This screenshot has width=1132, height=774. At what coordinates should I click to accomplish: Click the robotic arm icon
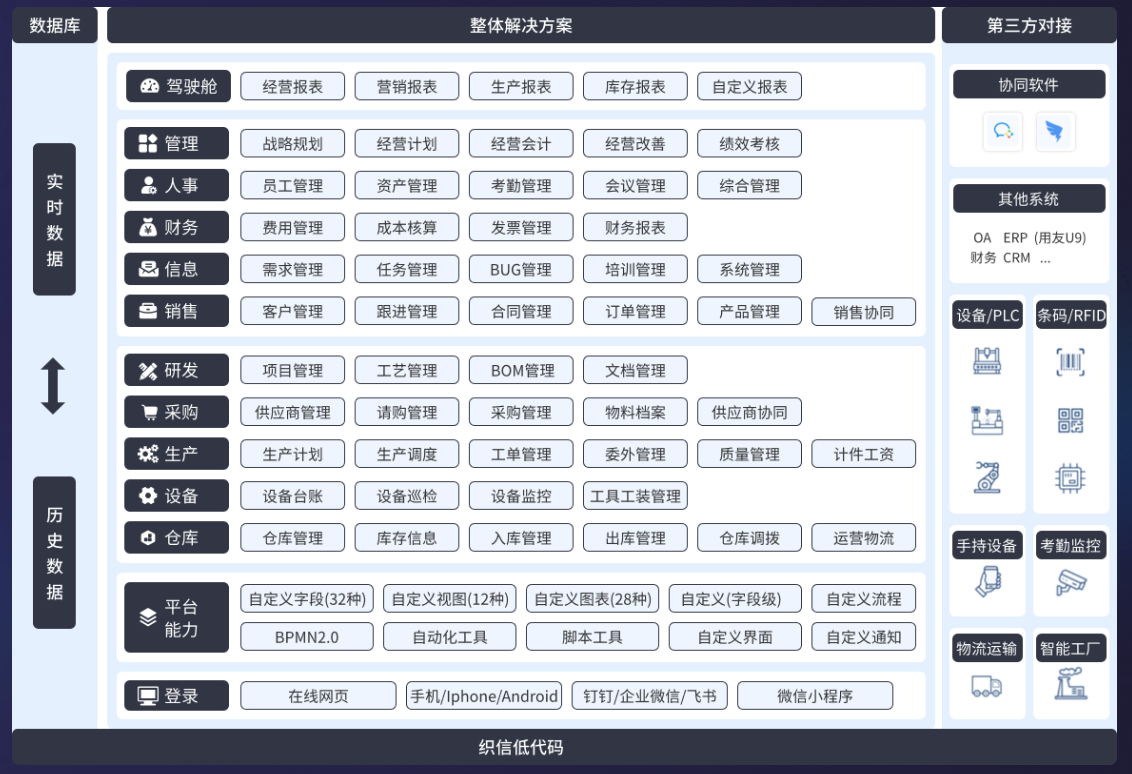pos(987,478)
